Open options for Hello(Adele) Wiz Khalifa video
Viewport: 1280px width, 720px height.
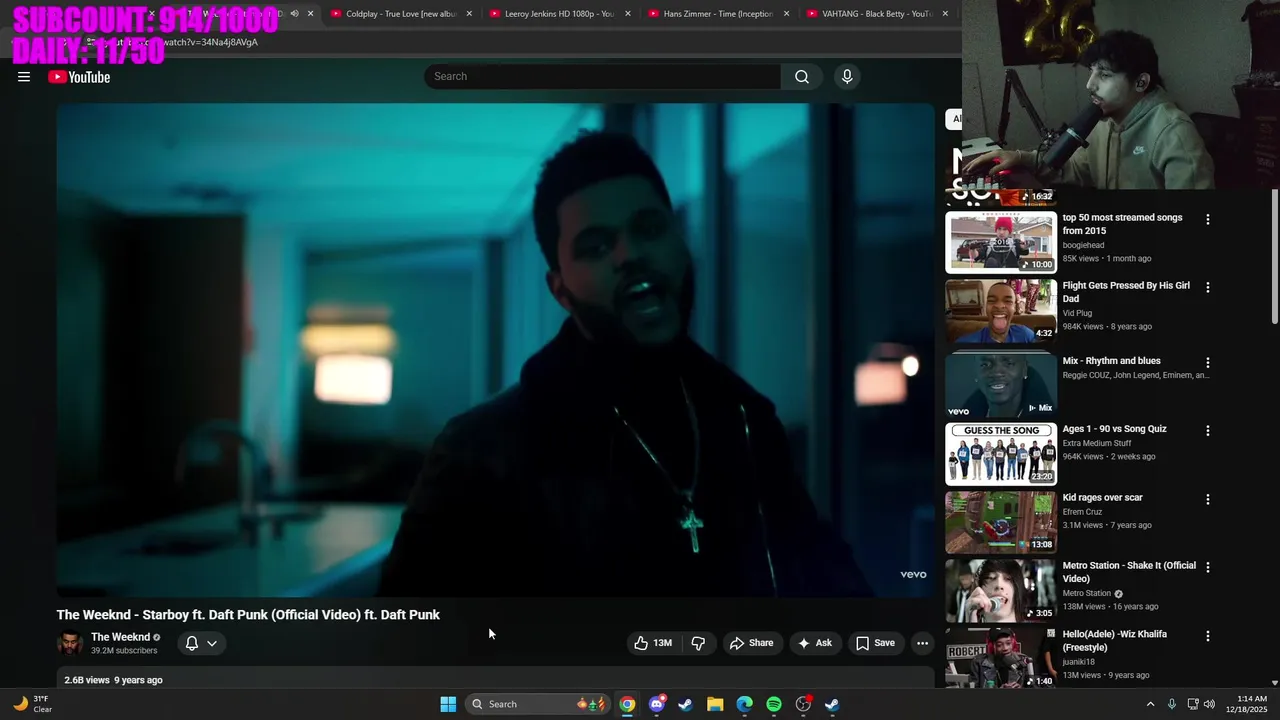(1207, 635)
